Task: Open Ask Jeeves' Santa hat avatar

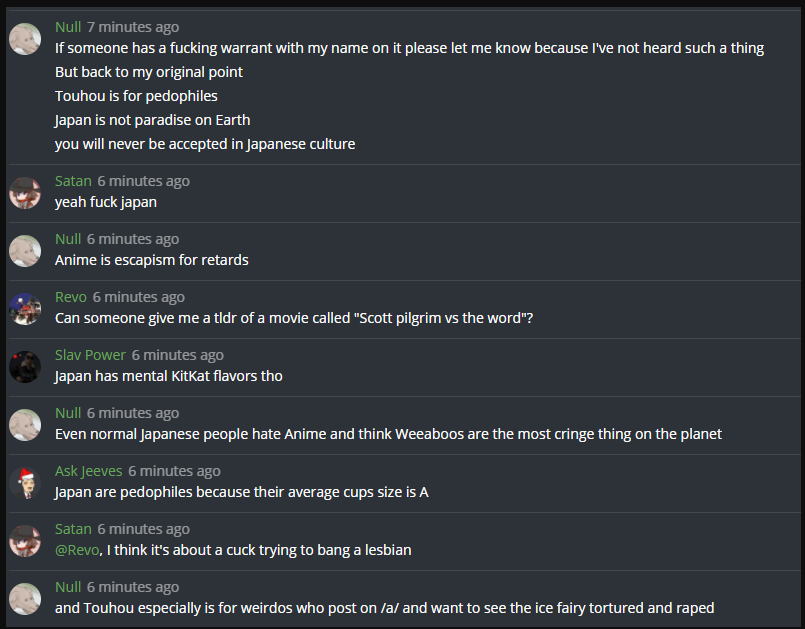Action: pos(25,482)
